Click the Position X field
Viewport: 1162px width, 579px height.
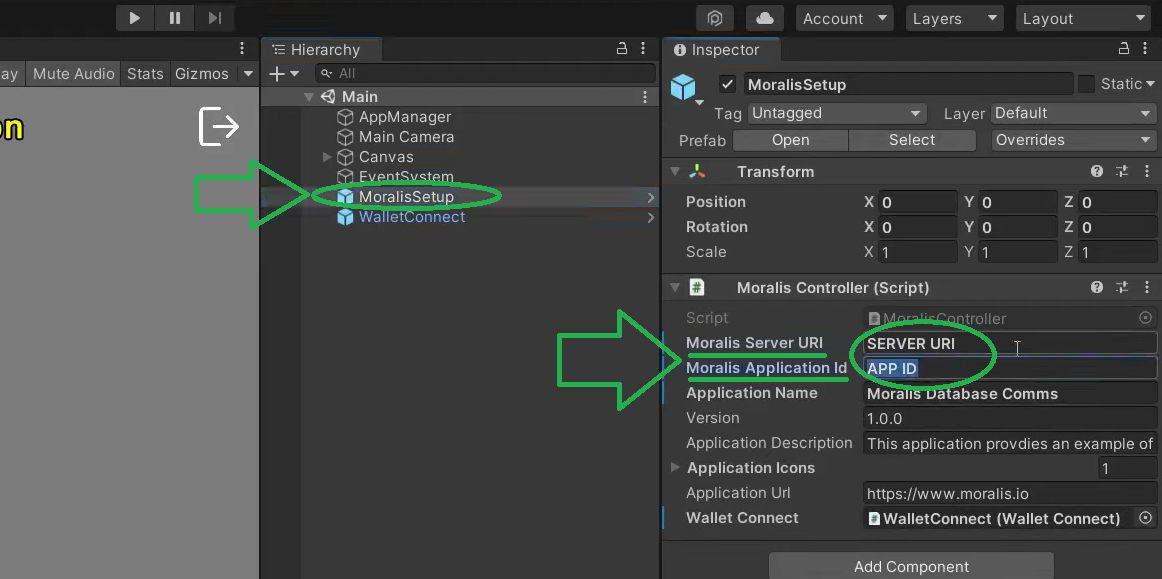pyautogui.click(x=918, y=202)
